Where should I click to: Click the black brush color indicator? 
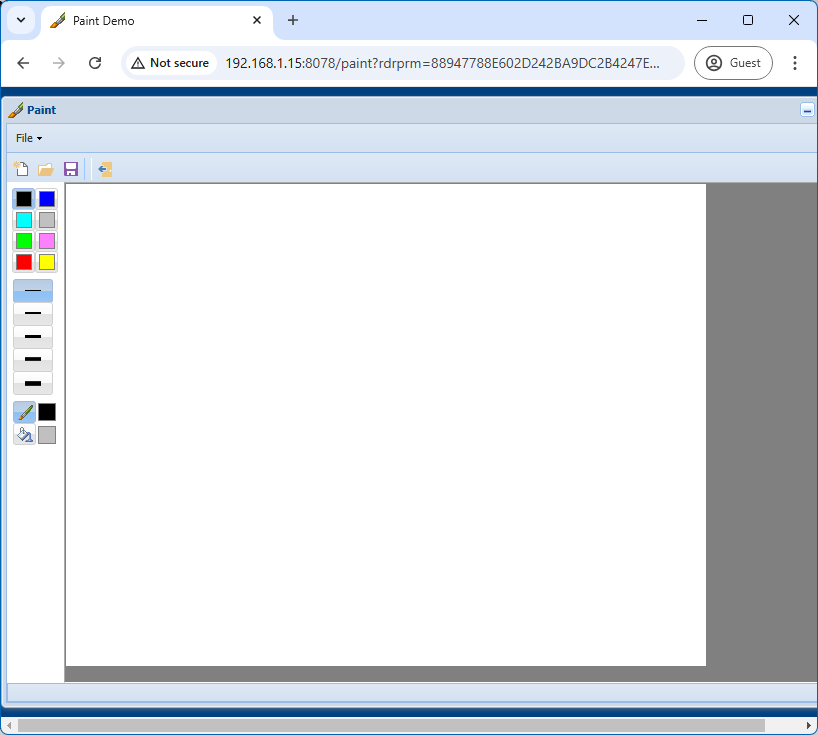pos(47,412)
